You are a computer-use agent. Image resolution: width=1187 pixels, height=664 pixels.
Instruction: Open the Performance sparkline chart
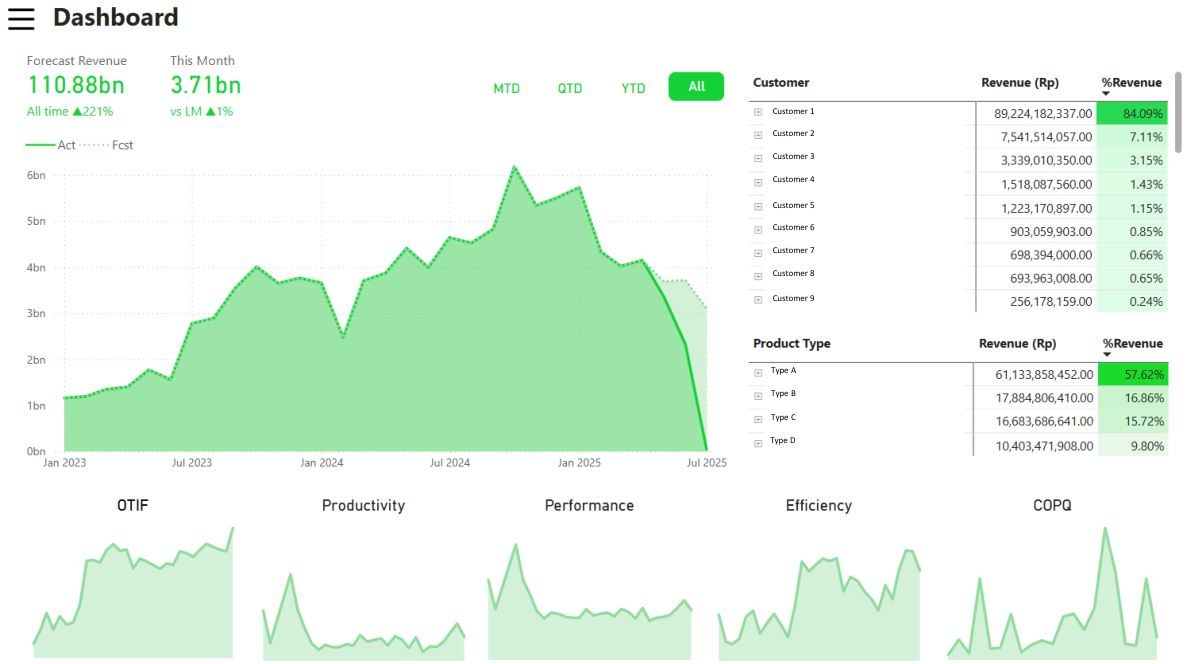click(590, 601)
